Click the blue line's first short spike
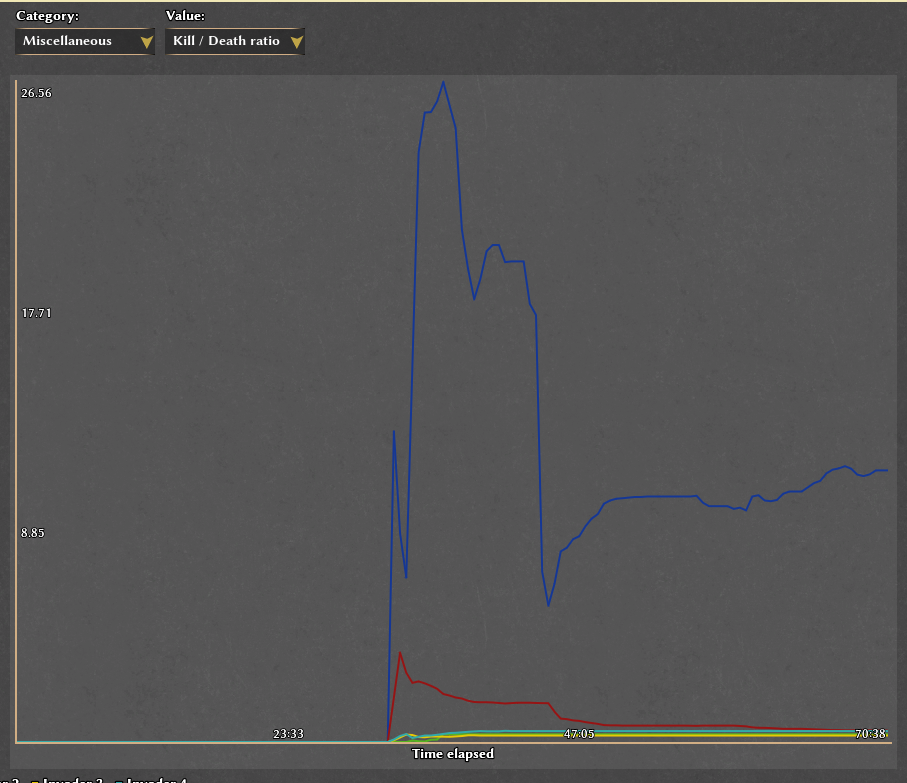Screen dimensions: 907x783 (x=394, y=432)
